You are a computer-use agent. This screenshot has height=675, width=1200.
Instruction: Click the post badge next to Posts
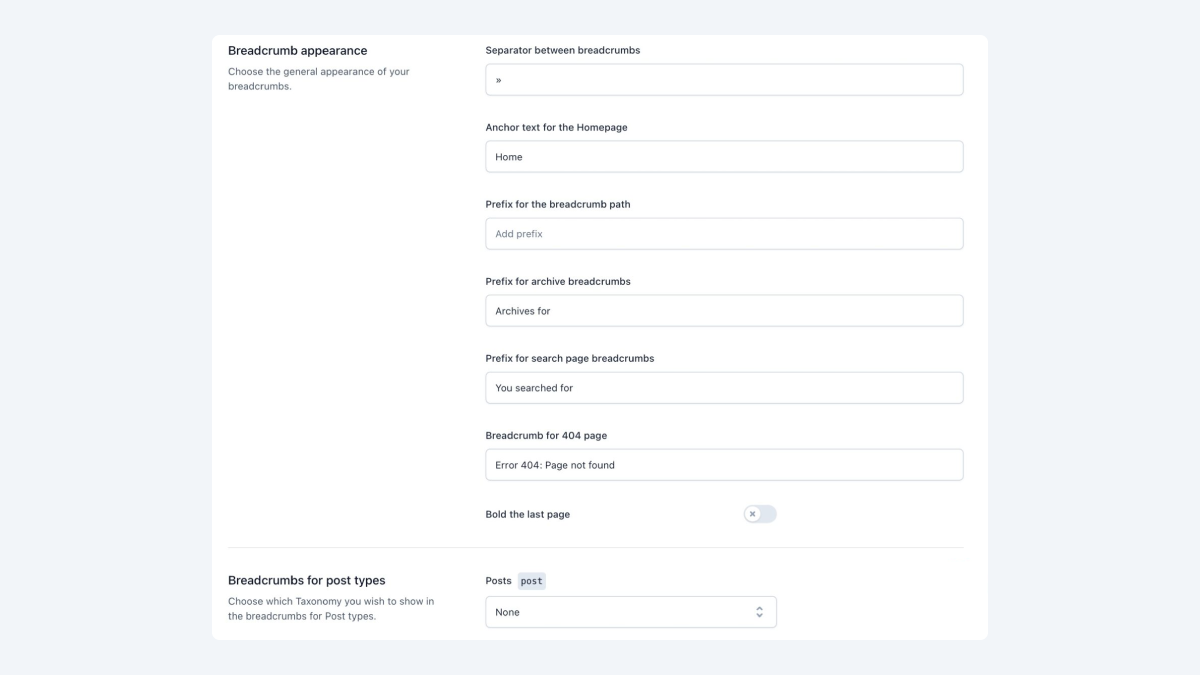click(531, 580)
